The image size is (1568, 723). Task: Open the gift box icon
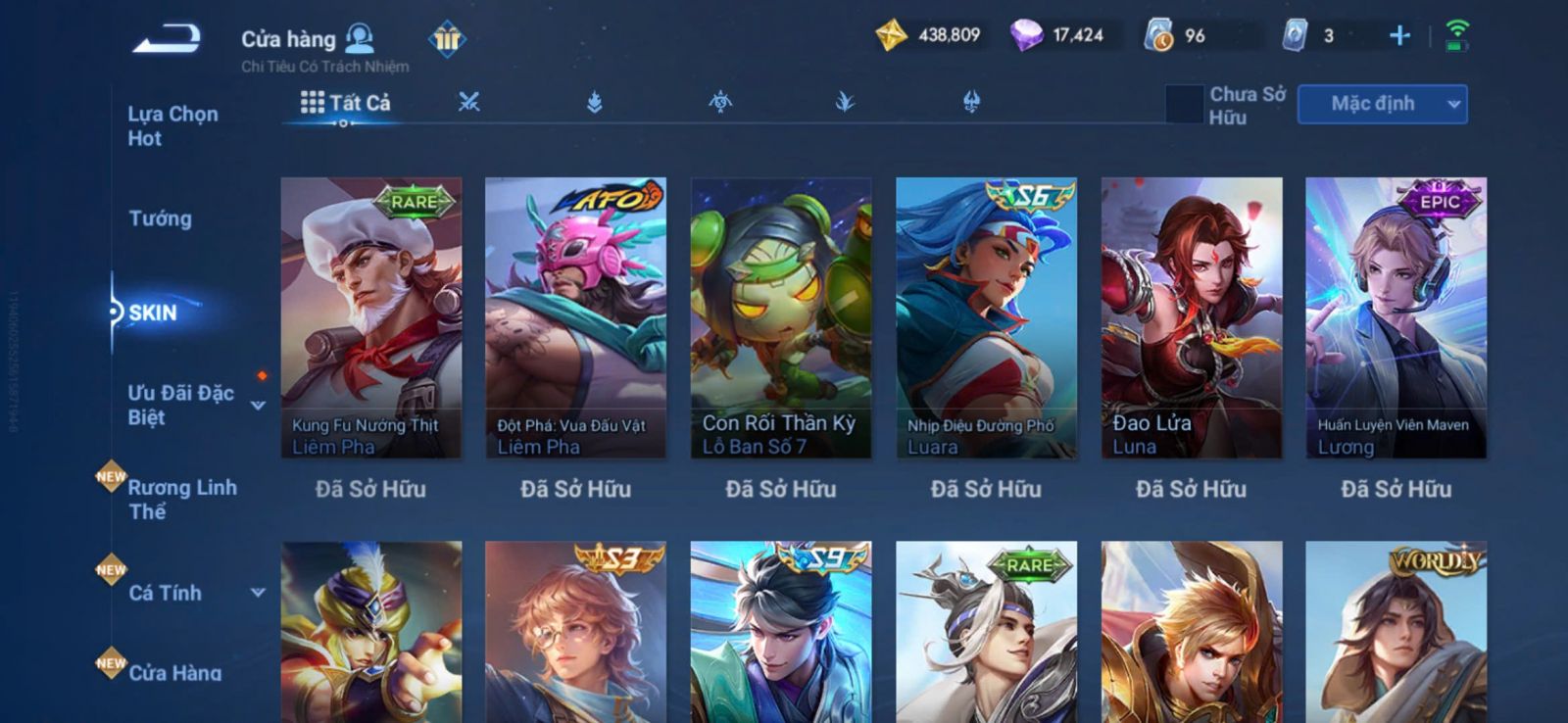coord(447,38)
